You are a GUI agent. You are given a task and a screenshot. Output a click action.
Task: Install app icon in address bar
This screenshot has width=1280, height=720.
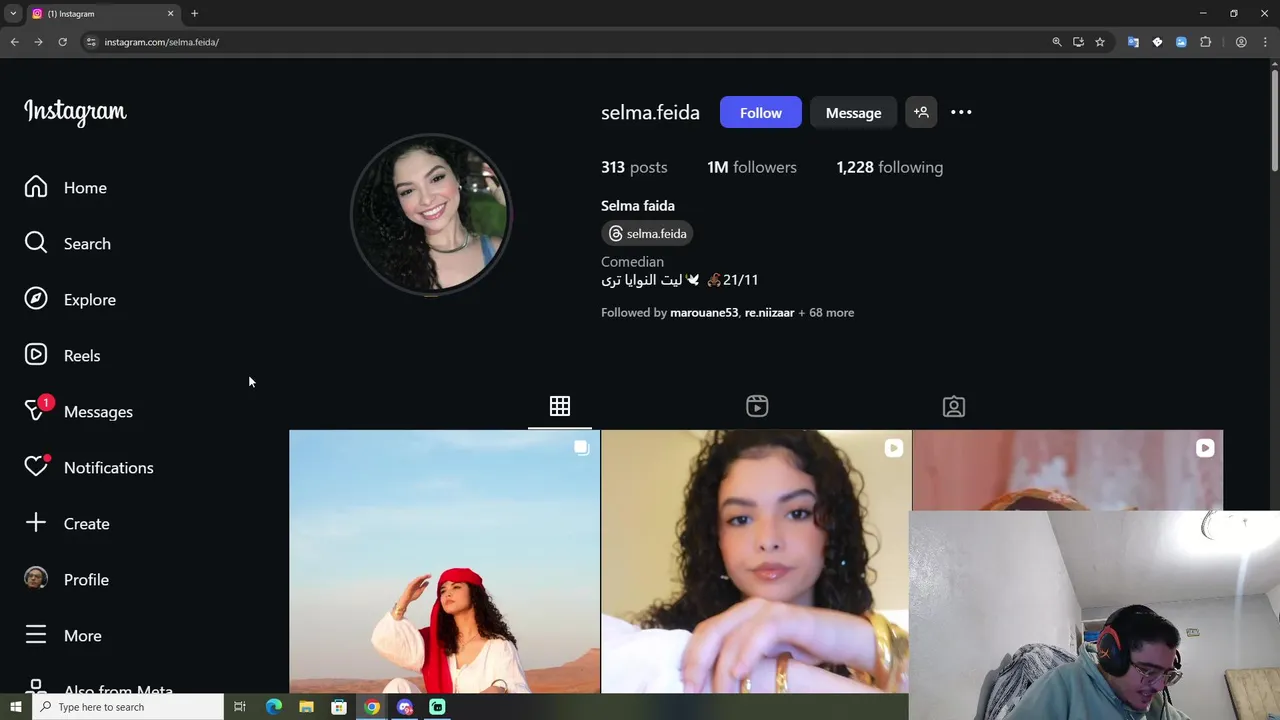coord(1078,42)
